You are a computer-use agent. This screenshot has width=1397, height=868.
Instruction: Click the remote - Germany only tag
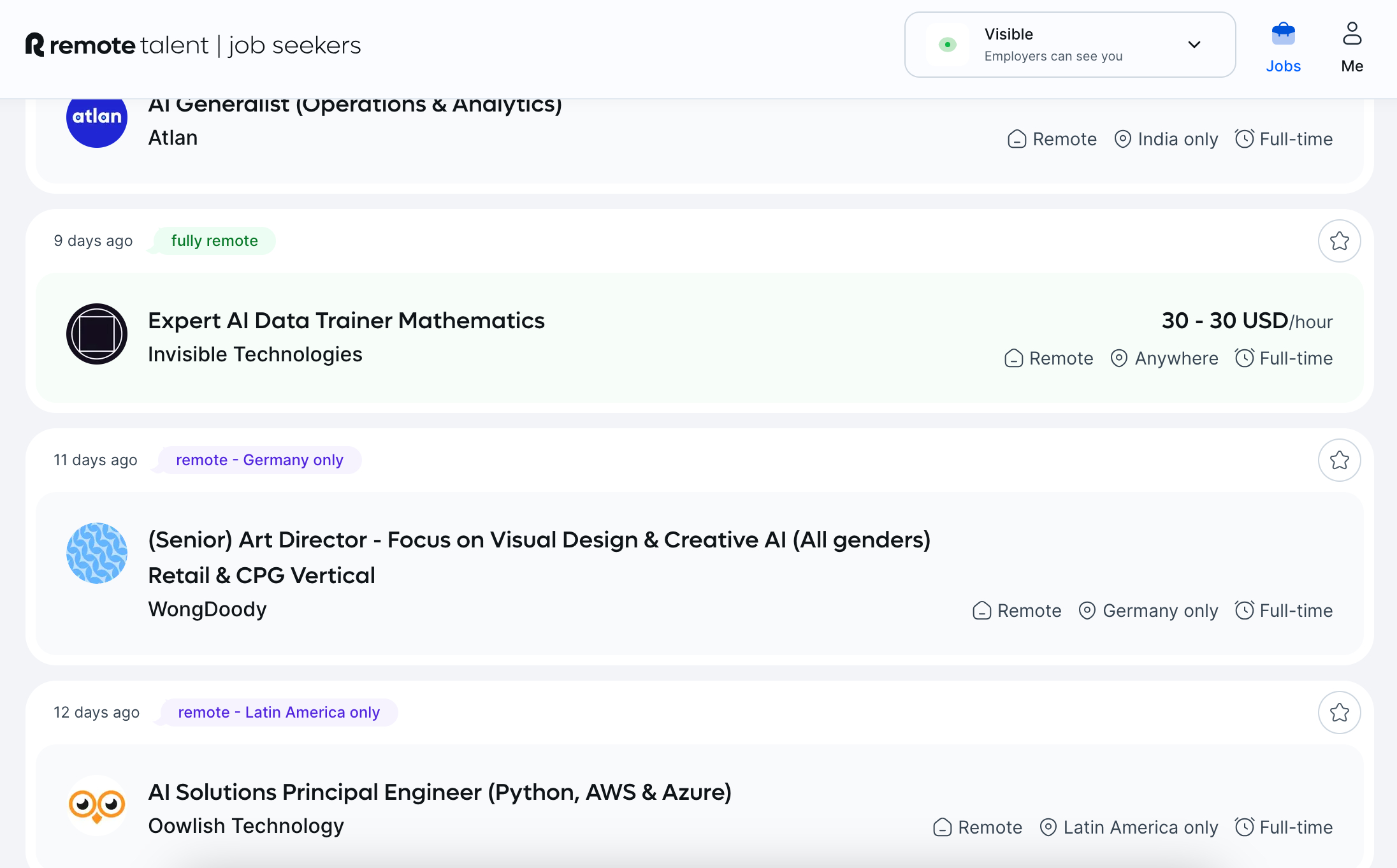[259, 460]
